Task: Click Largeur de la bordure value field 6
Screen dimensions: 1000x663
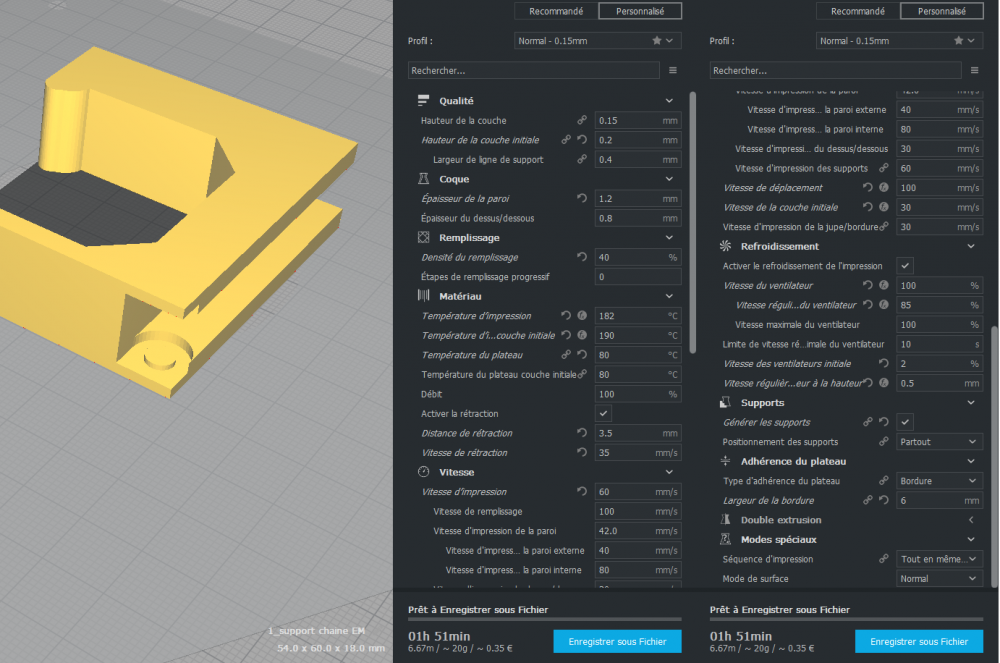Action: pyautogui.click(x=939, y=500)
